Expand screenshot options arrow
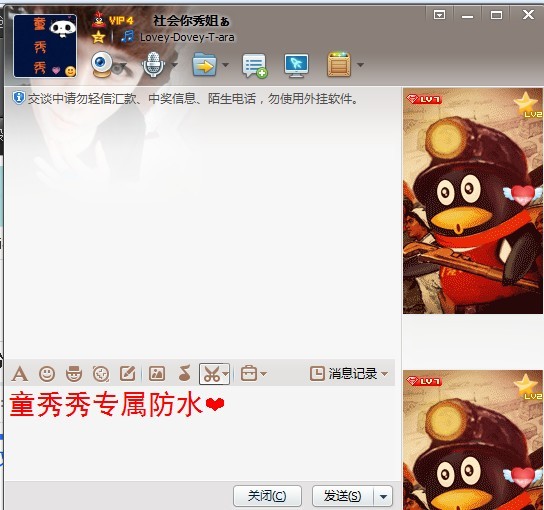The width and height of the screenshot is (544, 510). (x=226, y=374)
